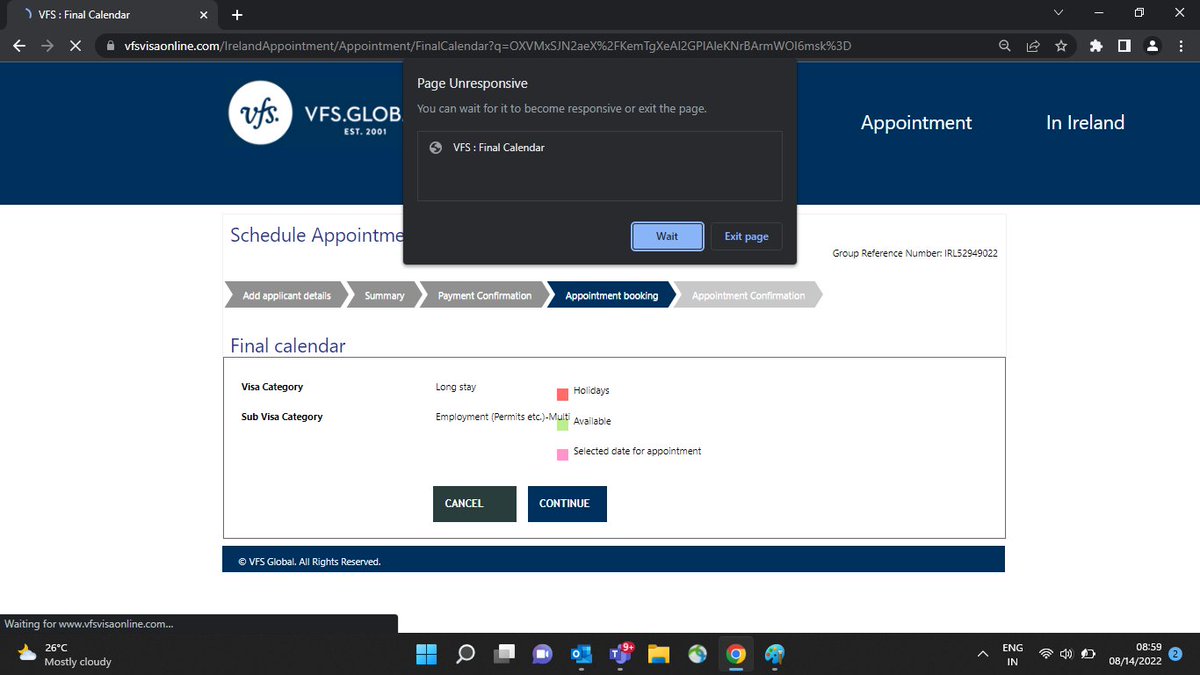1200x675 pixels.
Task: Click the CANCEL button
Action: [474, 504]
